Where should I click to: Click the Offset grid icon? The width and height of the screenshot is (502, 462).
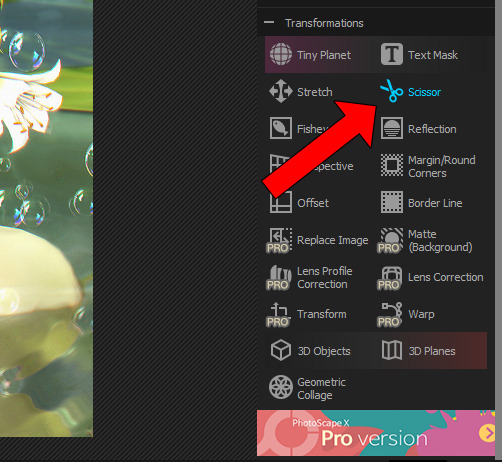[281, 202]
